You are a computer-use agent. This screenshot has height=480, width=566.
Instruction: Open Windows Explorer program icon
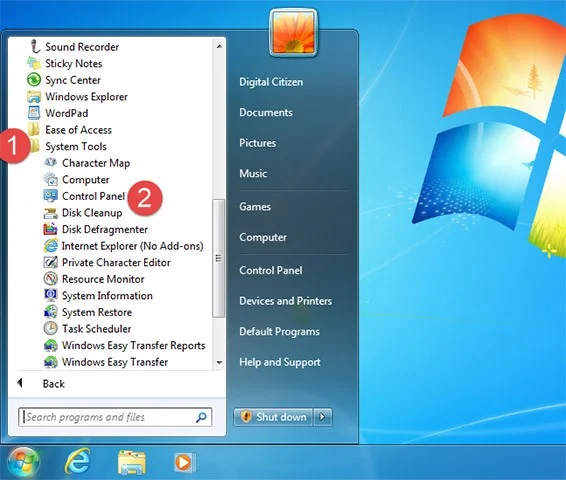(34, 96)
